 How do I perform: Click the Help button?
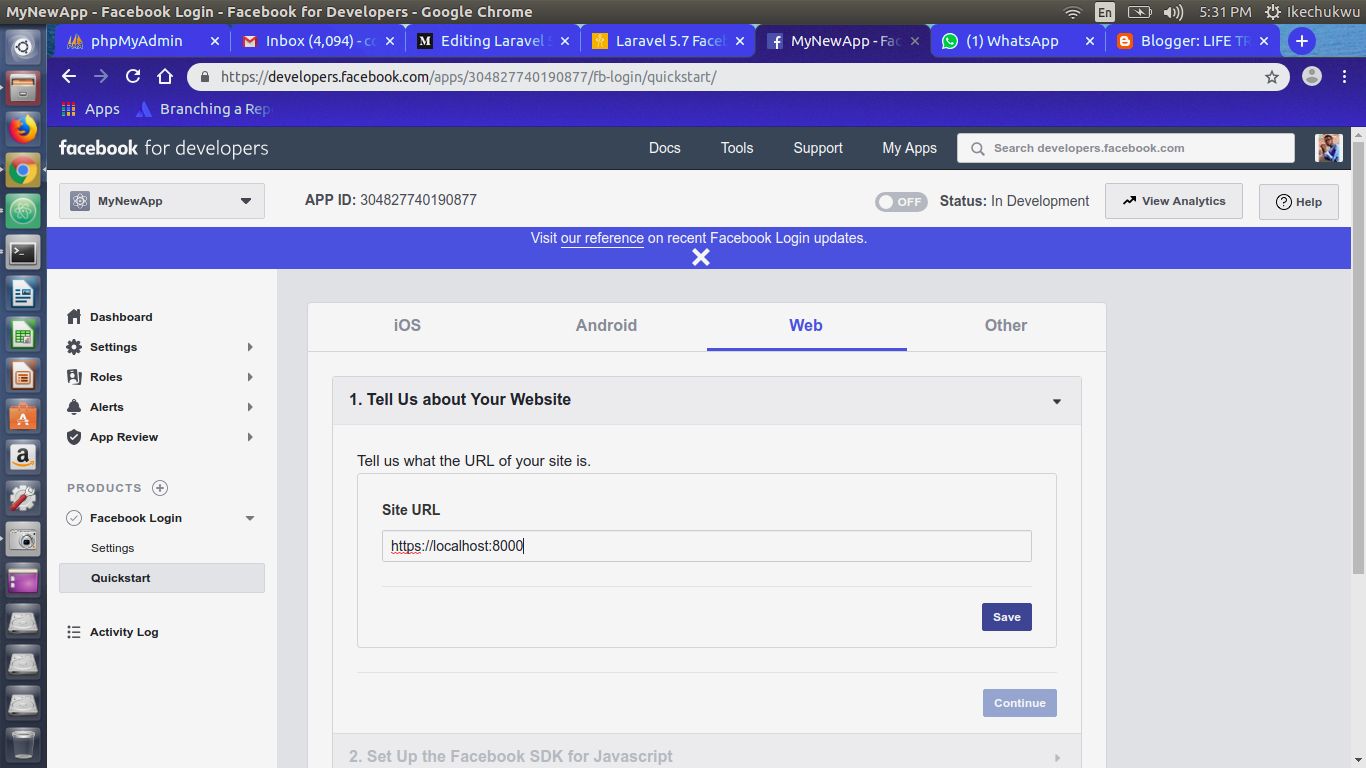tap(1299, 202)
